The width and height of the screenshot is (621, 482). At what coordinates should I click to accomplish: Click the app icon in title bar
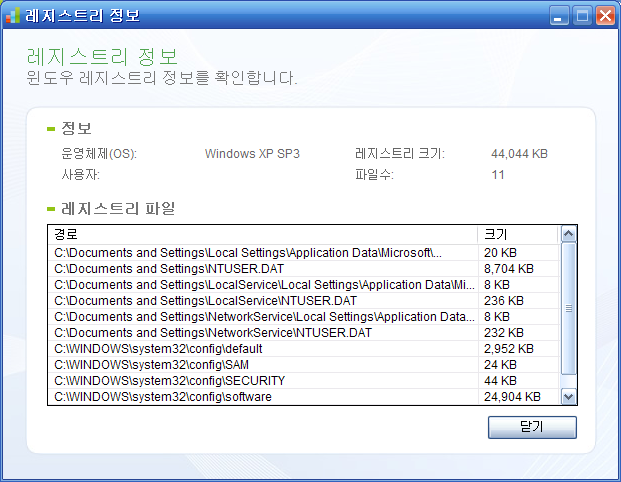pyautogui.click(x=13, y=15)
